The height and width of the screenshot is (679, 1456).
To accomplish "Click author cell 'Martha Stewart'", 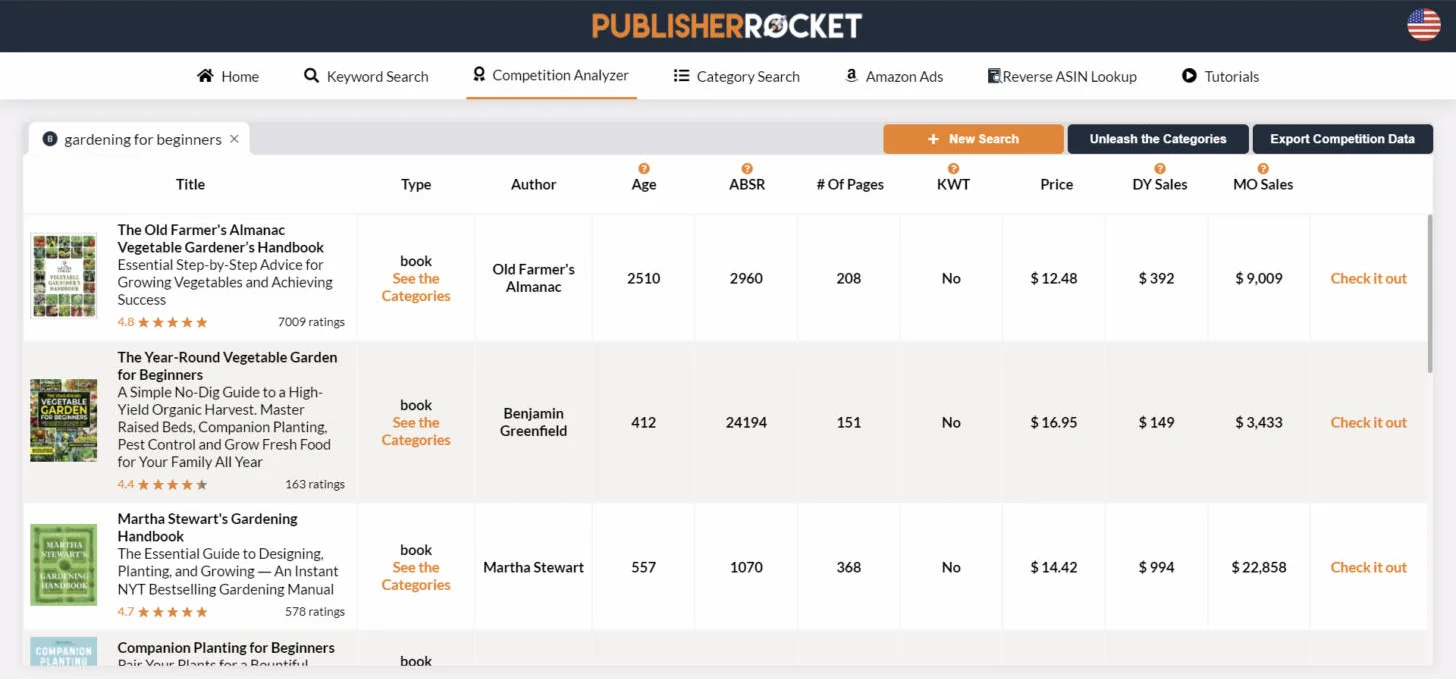I will click(x=534, y=567).
